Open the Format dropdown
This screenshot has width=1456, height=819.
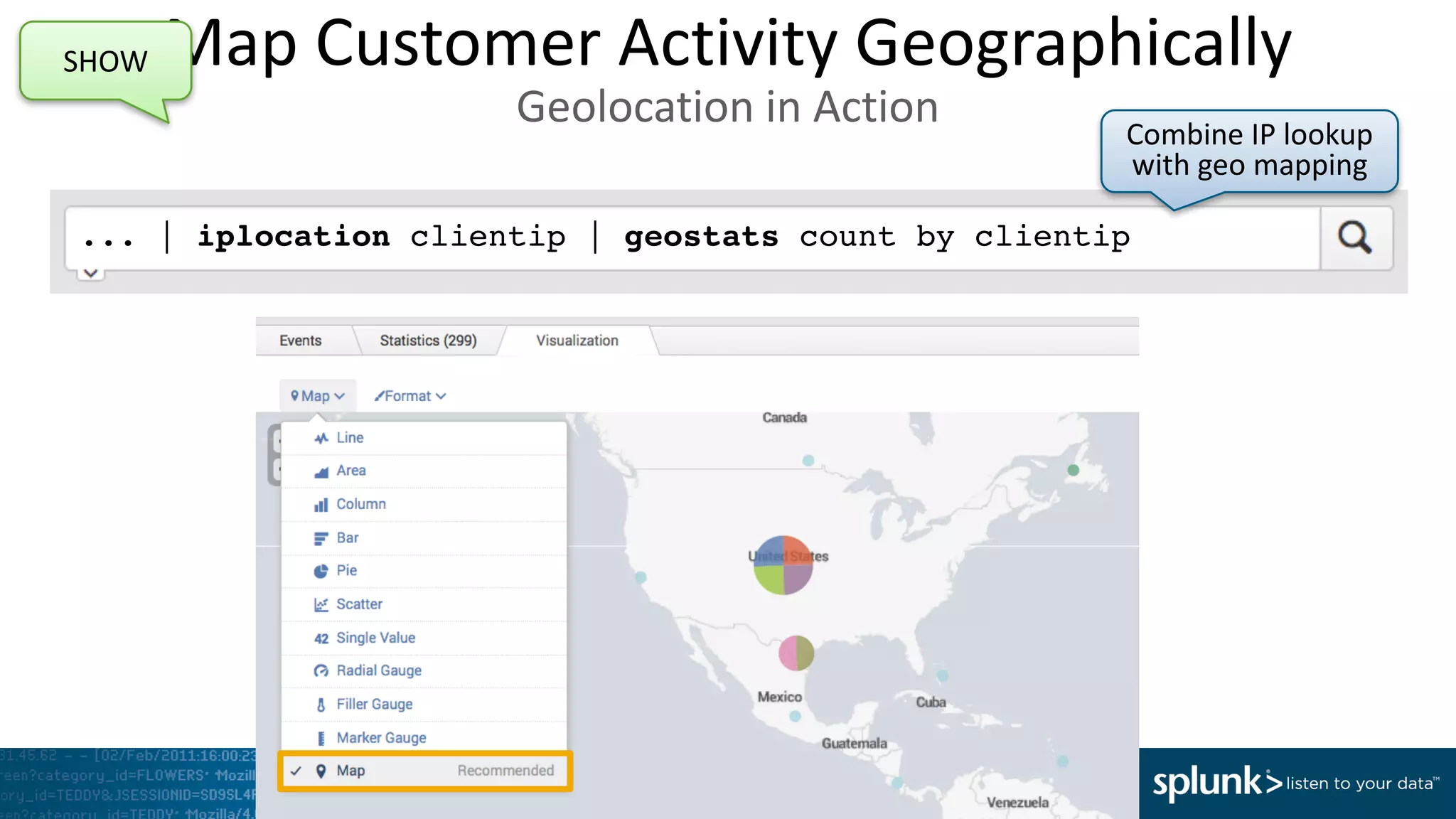pyautogui.click(x=410, y=396)
